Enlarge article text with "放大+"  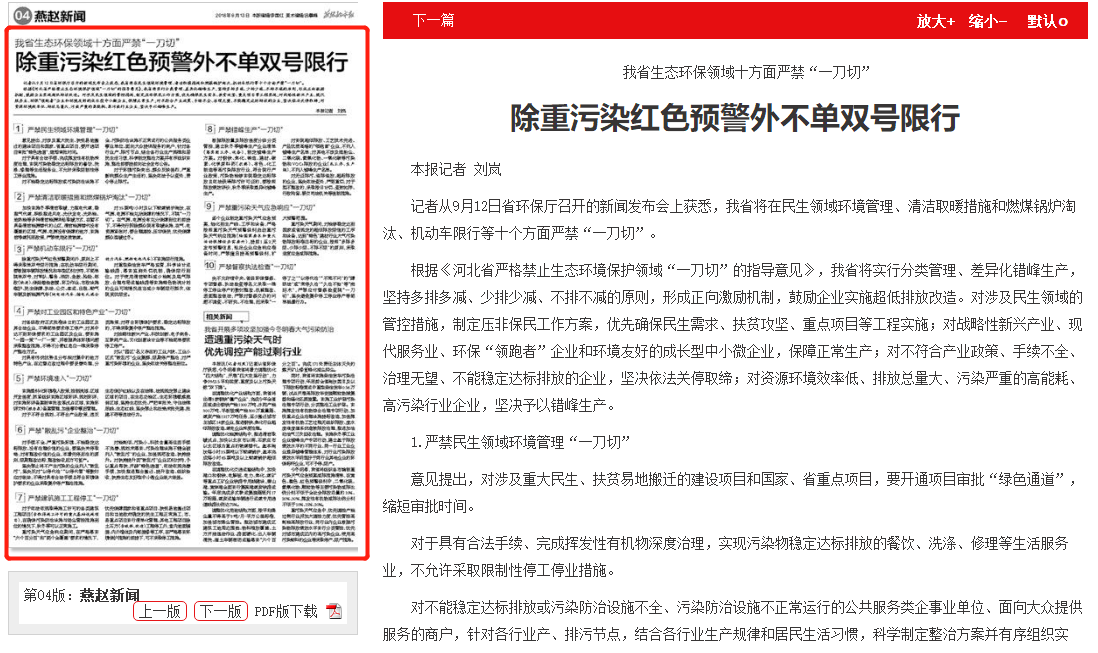point(935,21)
